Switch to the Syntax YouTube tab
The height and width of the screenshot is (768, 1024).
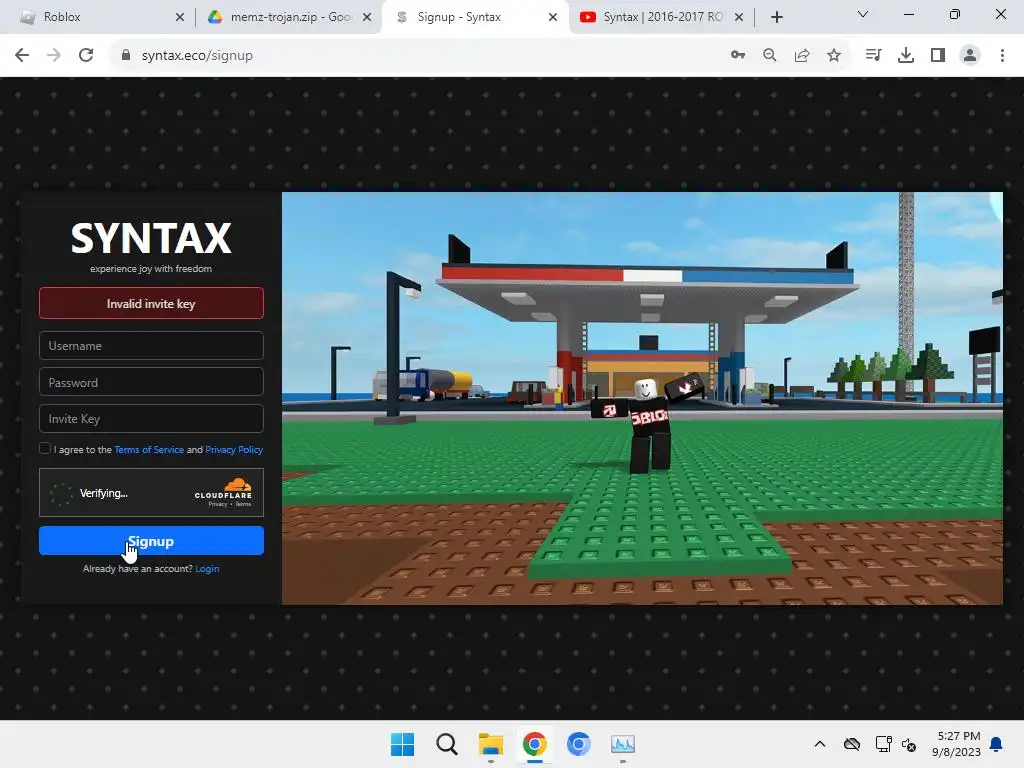pos(662,17)
